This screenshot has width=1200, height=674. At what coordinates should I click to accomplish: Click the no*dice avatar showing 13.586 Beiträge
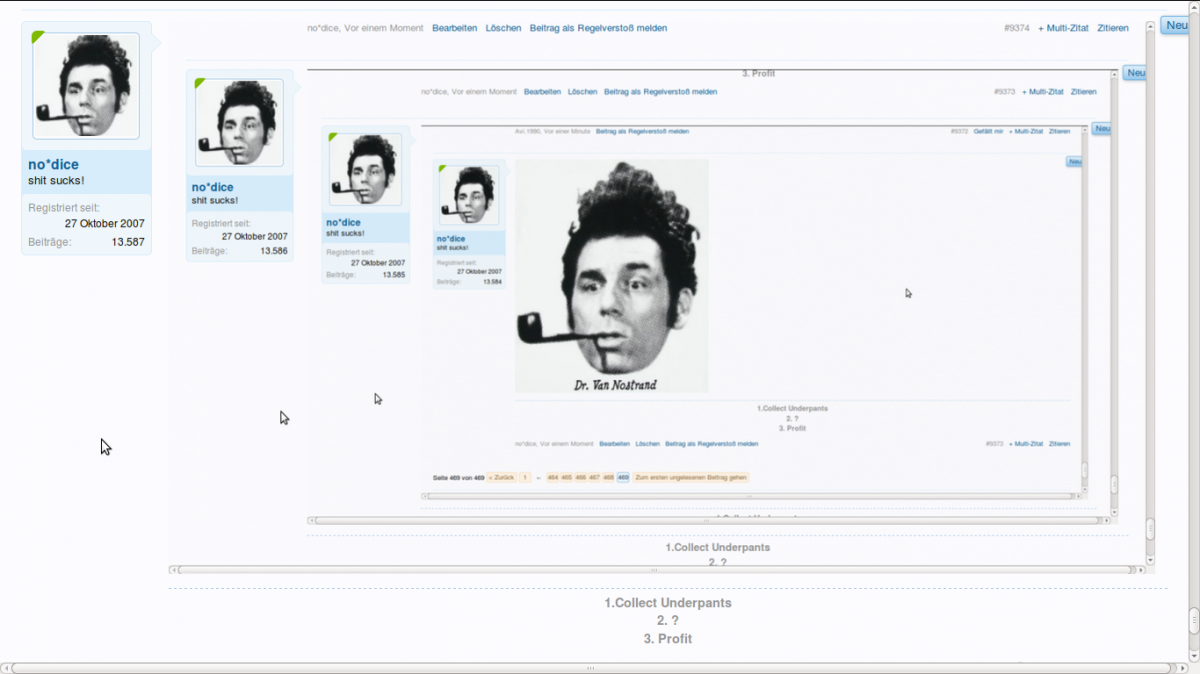239,123
